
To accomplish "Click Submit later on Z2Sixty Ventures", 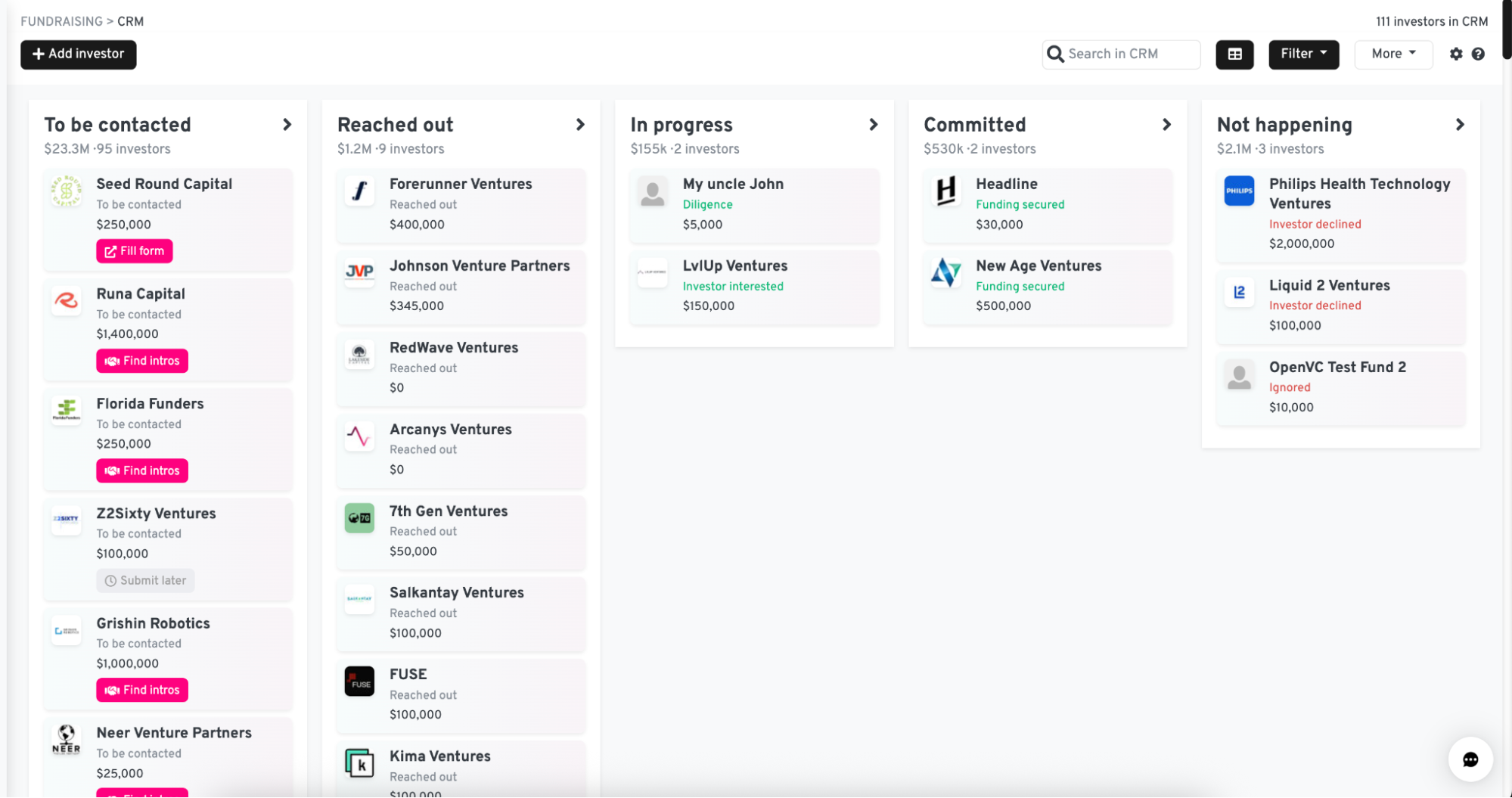I will (x=145, y=580).
